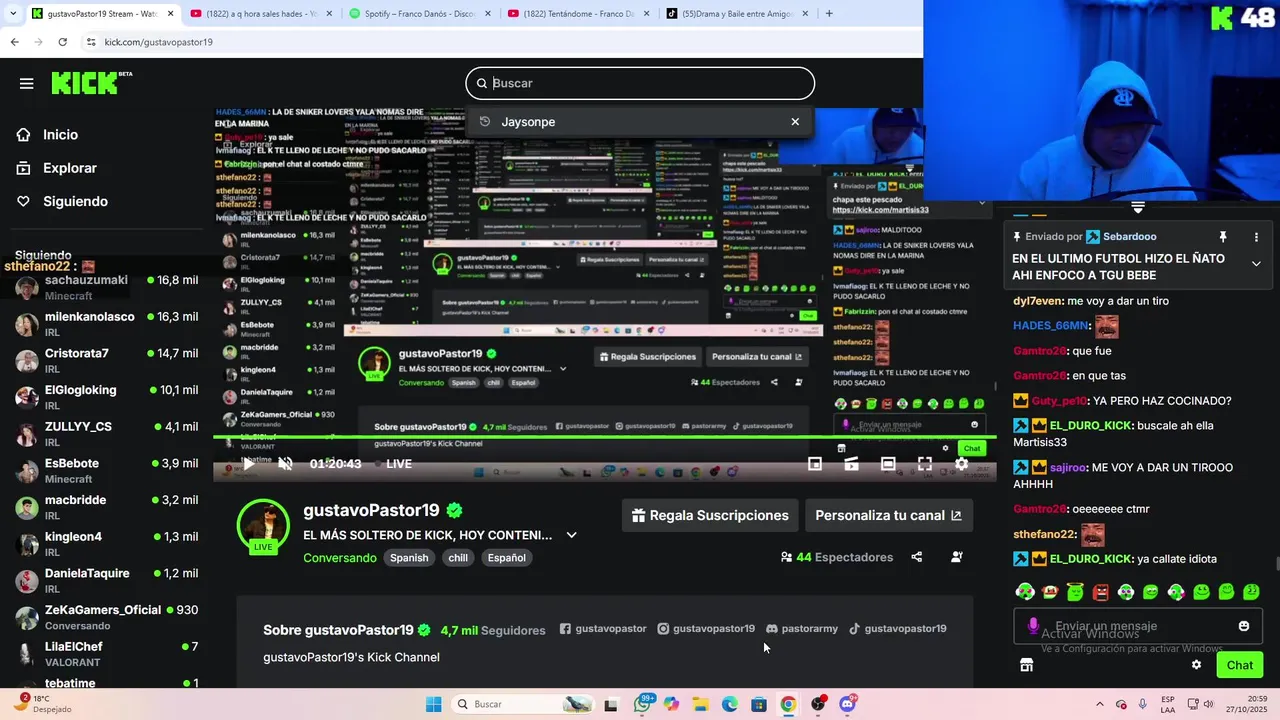Open ElGlogloking channel in sidebar

[106, 398]
